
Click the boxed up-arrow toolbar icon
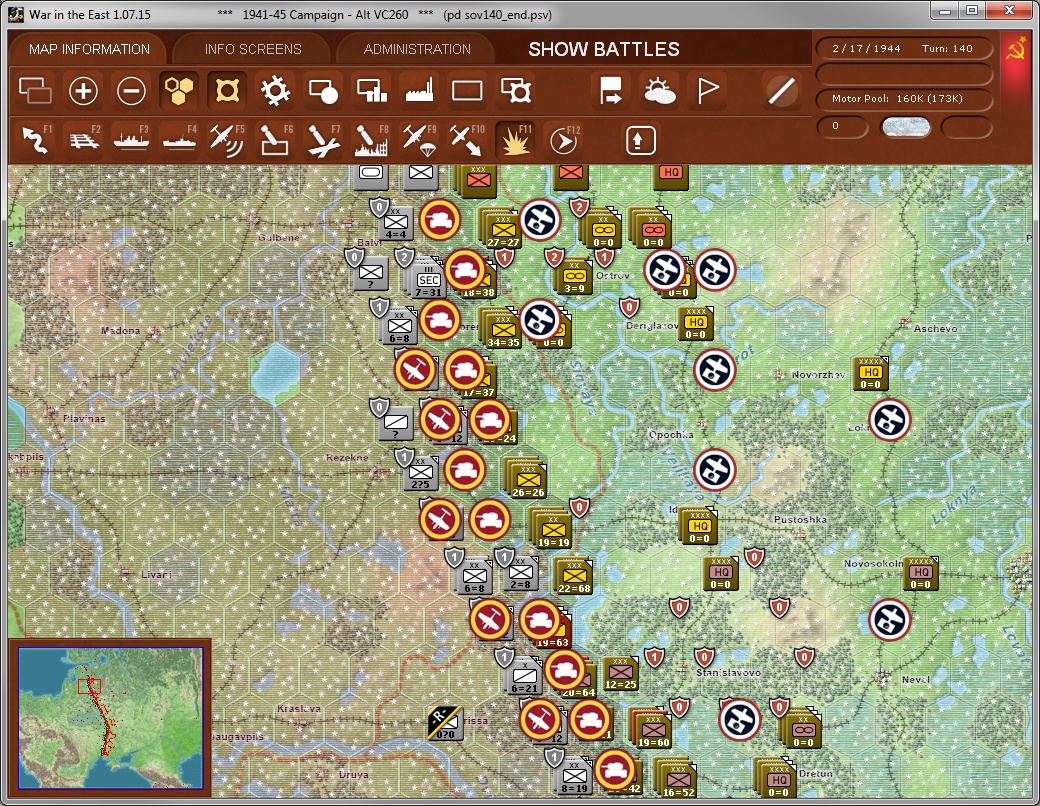tap(640, 140)
